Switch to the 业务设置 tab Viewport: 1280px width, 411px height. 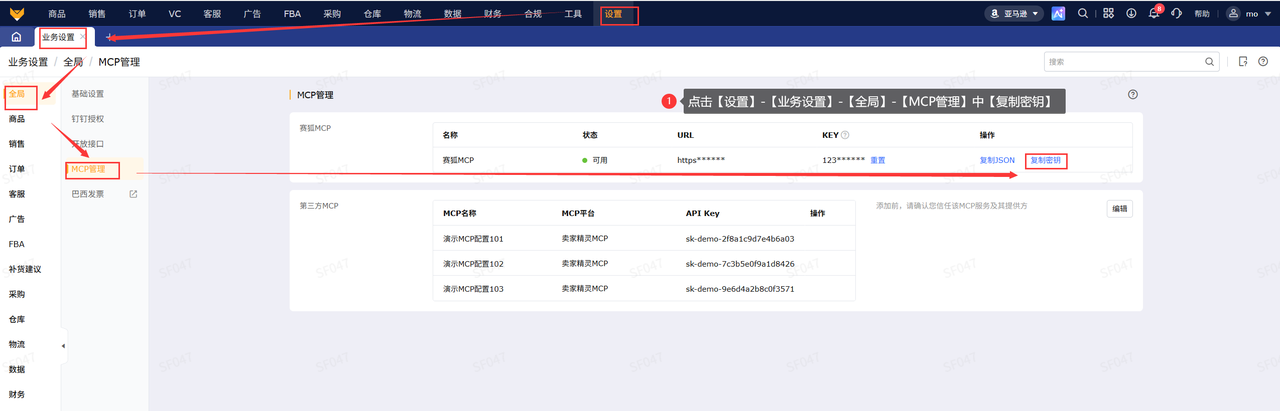coord(58,37)
